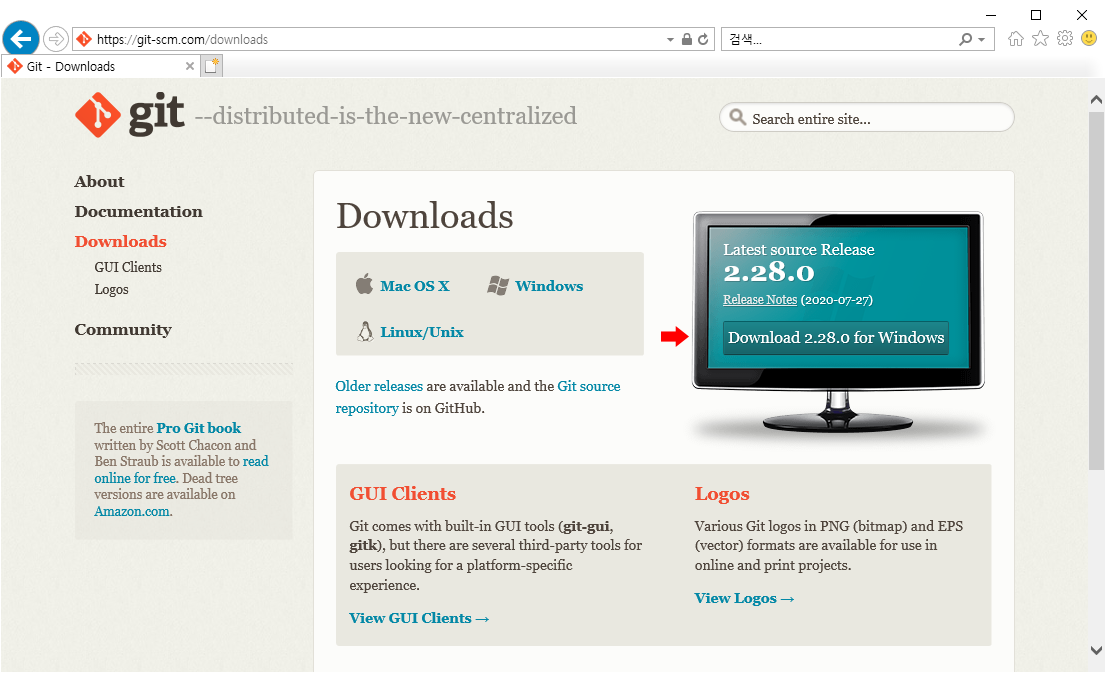Viewport: 1106px width, 673px height.
Task: Click the git wordmark in header
Action: 157,113
